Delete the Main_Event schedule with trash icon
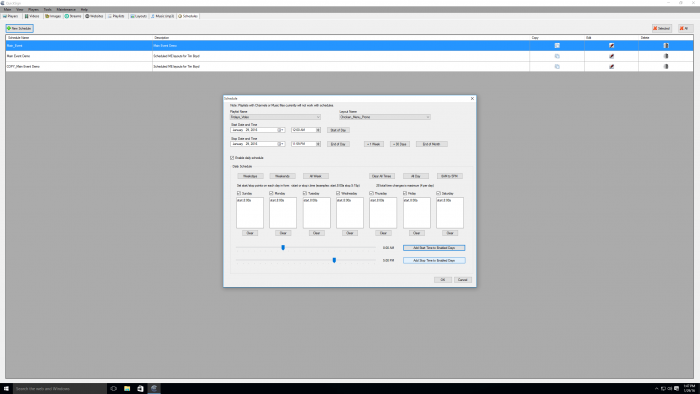Screen dimensions: 700x394 point(666,46)
